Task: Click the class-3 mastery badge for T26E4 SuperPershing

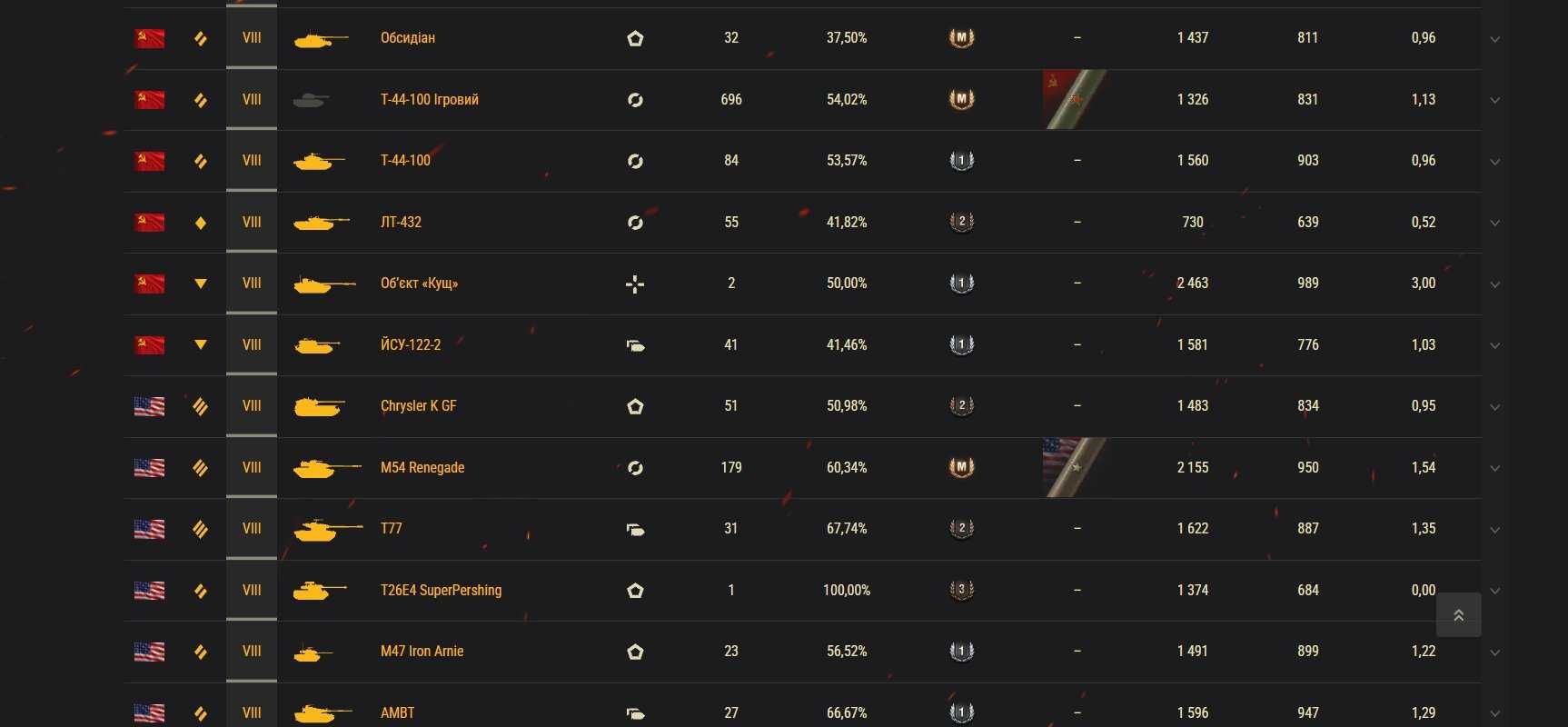Action: click(x=961, y=590)
